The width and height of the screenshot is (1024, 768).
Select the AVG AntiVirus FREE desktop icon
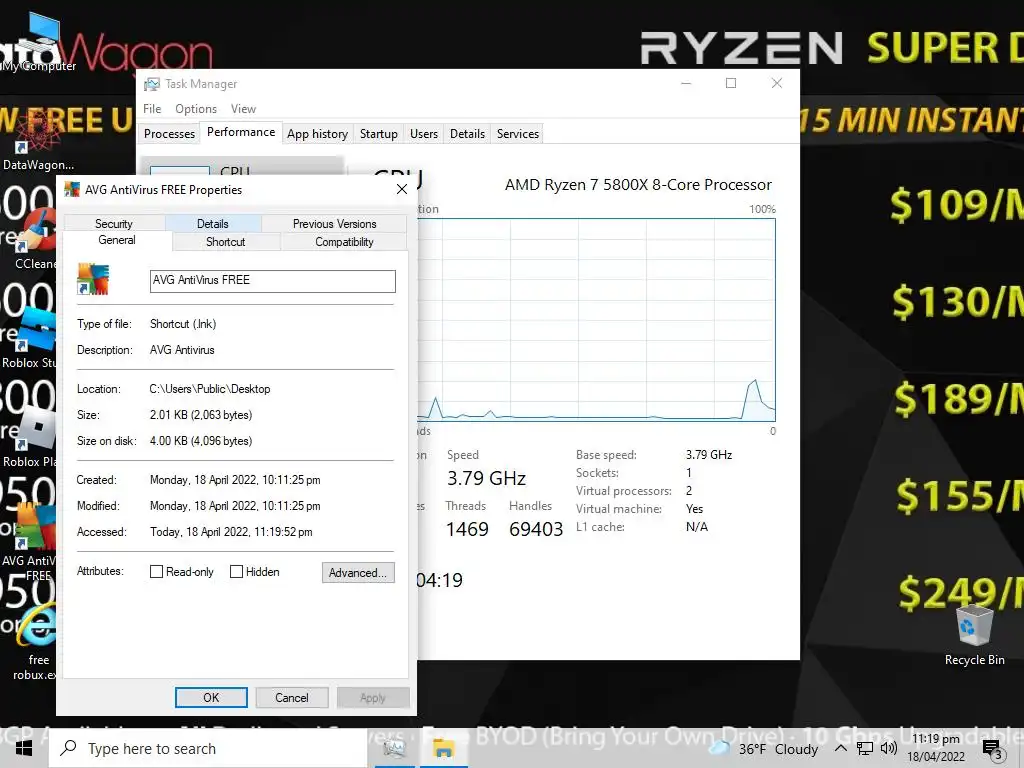[30, 542]
